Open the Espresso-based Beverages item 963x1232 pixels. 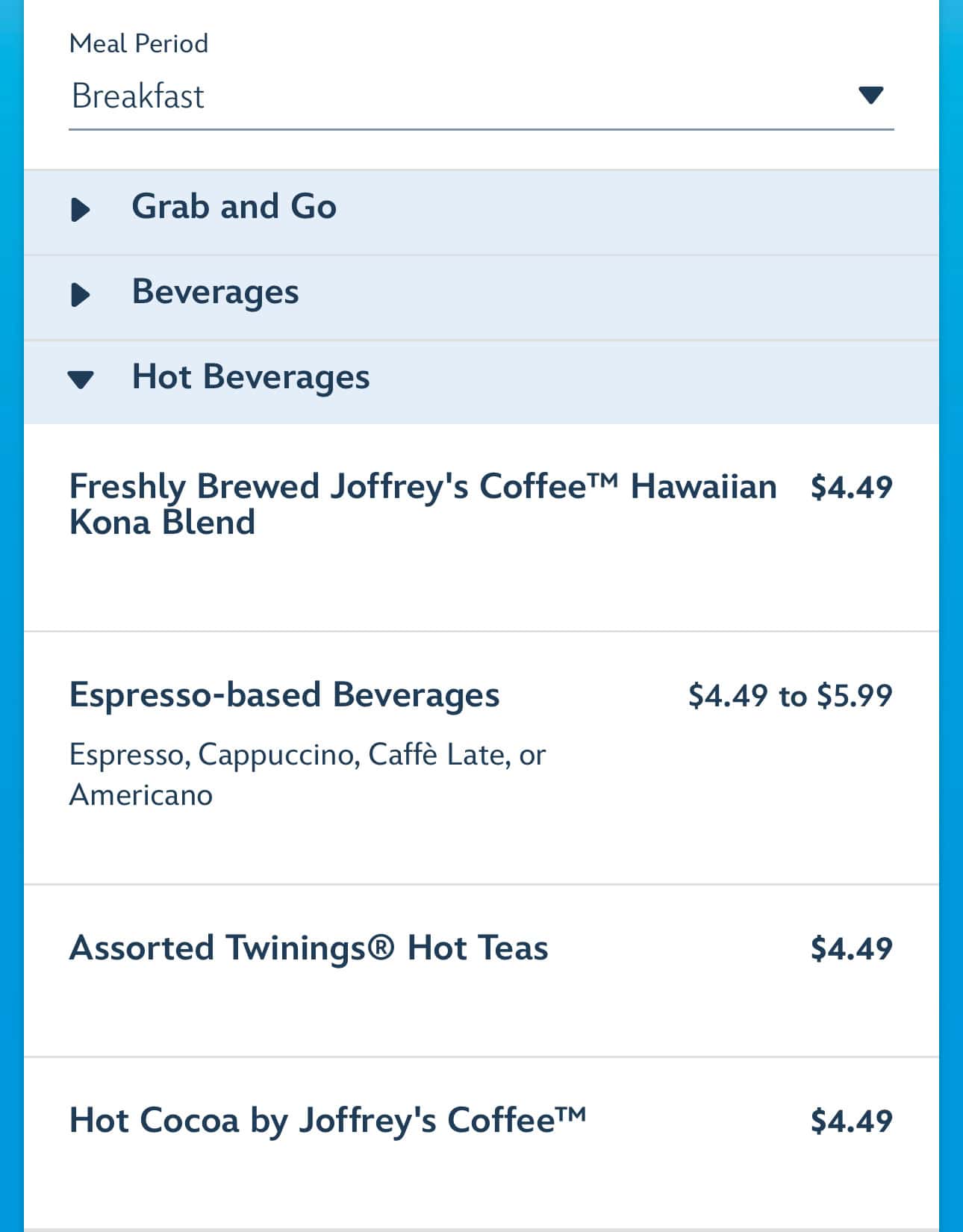[x=284, y=694]
